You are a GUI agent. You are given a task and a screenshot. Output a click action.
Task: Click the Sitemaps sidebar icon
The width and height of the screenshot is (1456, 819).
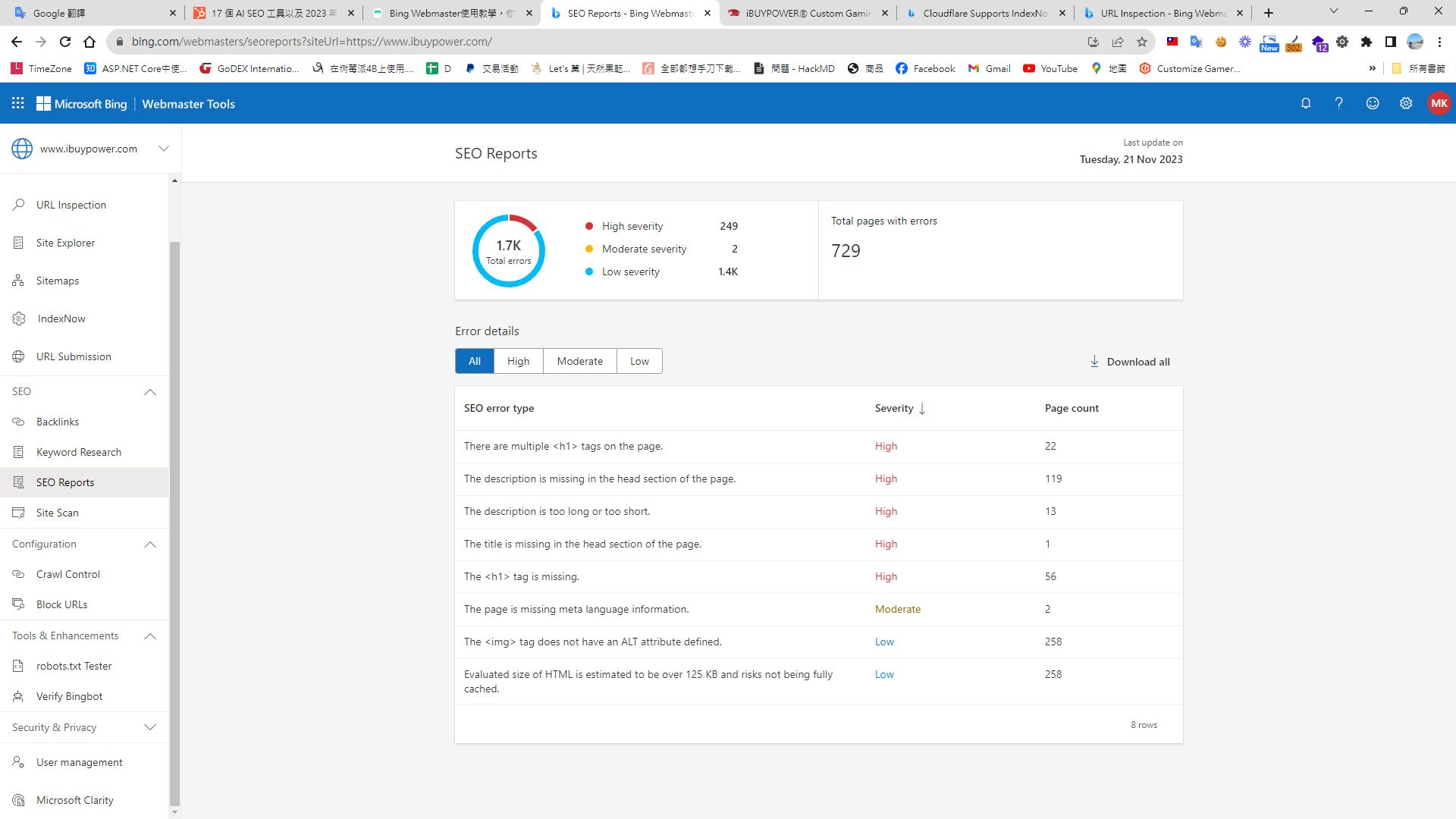pos(19,281)
